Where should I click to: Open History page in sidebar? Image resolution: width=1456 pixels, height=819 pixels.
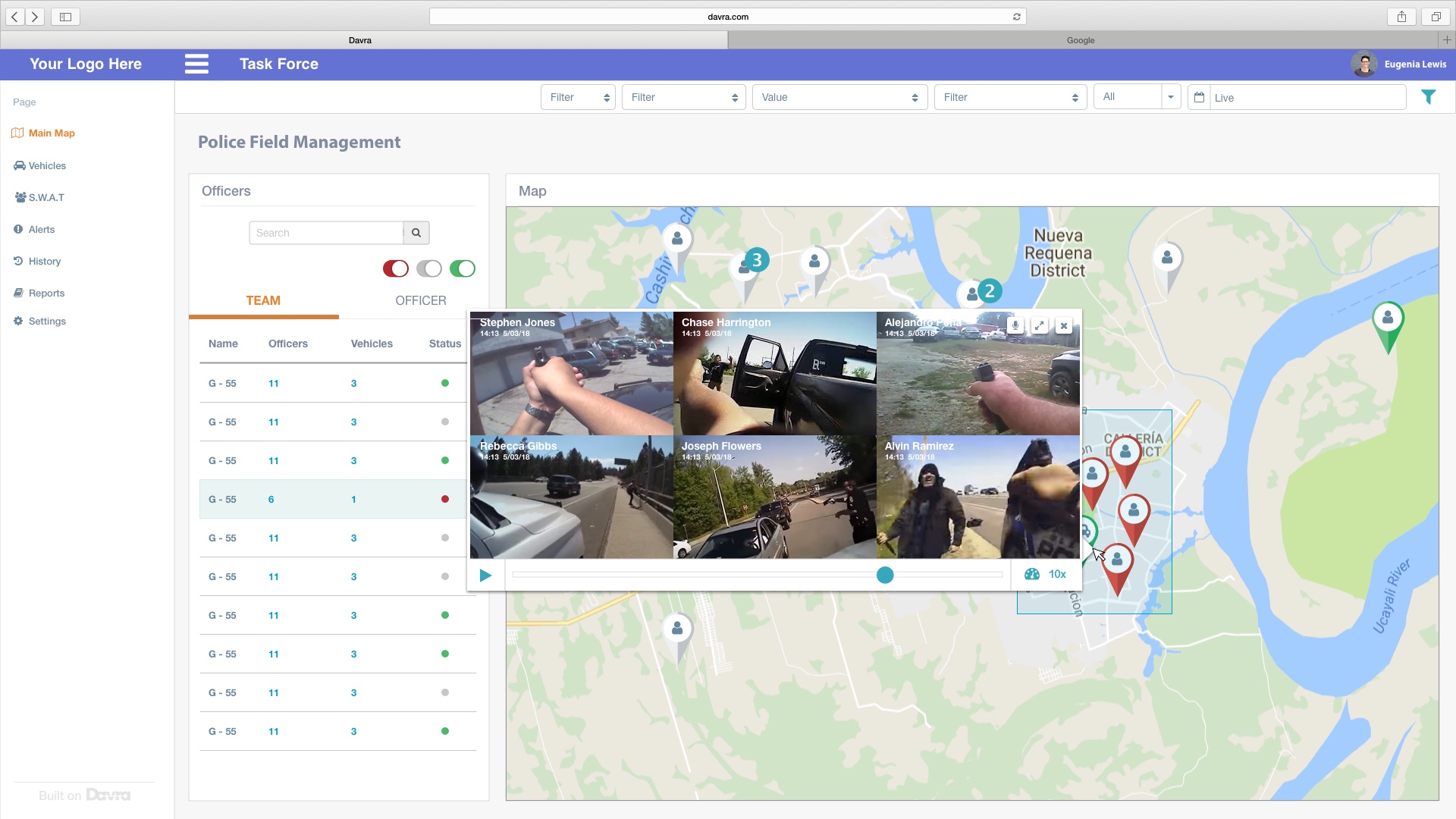pos(37,261)
